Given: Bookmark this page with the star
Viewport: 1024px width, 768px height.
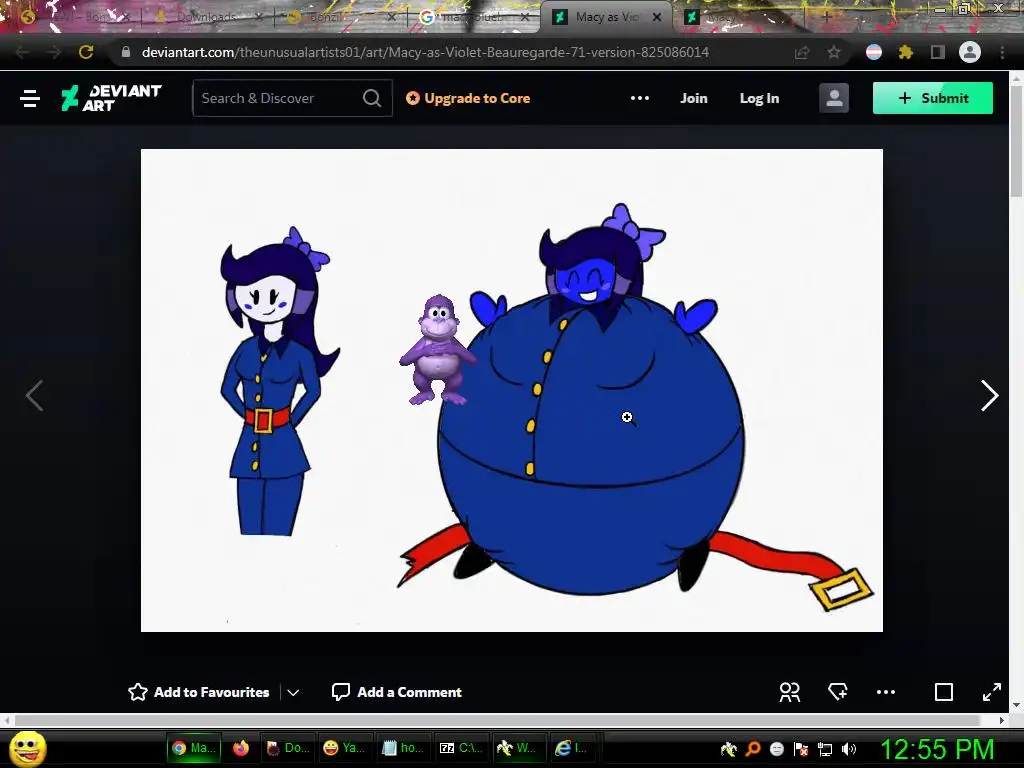Looking at the screenshot, I should point(834,52).
